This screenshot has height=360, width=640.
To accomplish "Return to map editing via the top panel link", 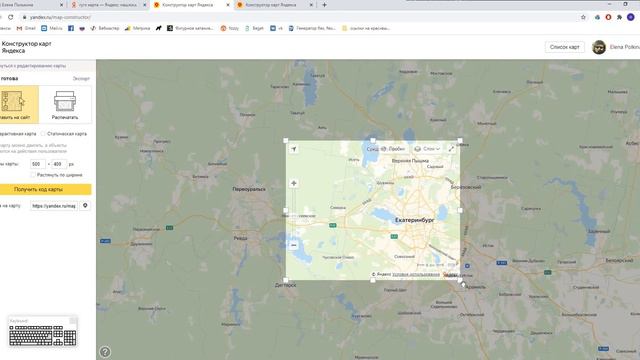I will [x=33, y=66].
